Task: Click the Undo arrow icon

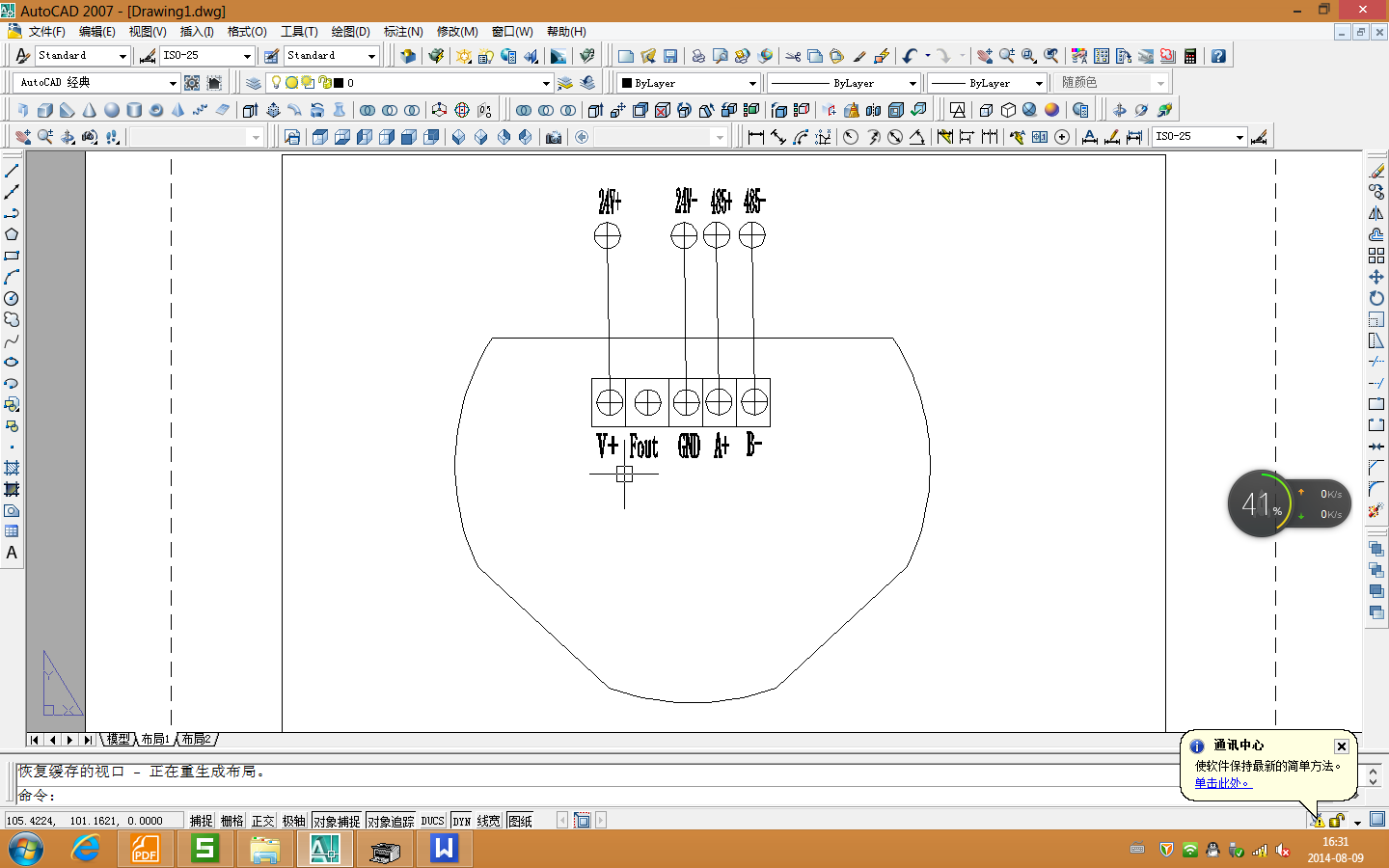Action: click(910, 56)
